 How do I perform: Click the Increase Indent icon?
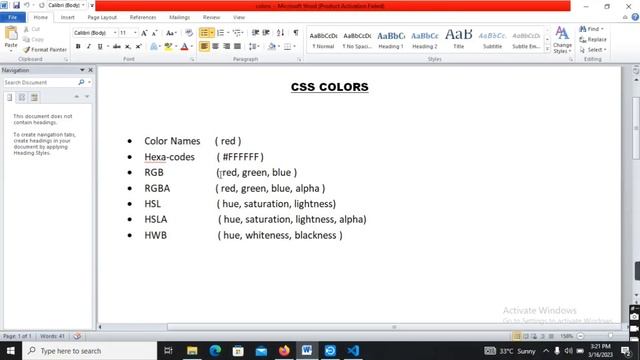click(x=266, y=33)
